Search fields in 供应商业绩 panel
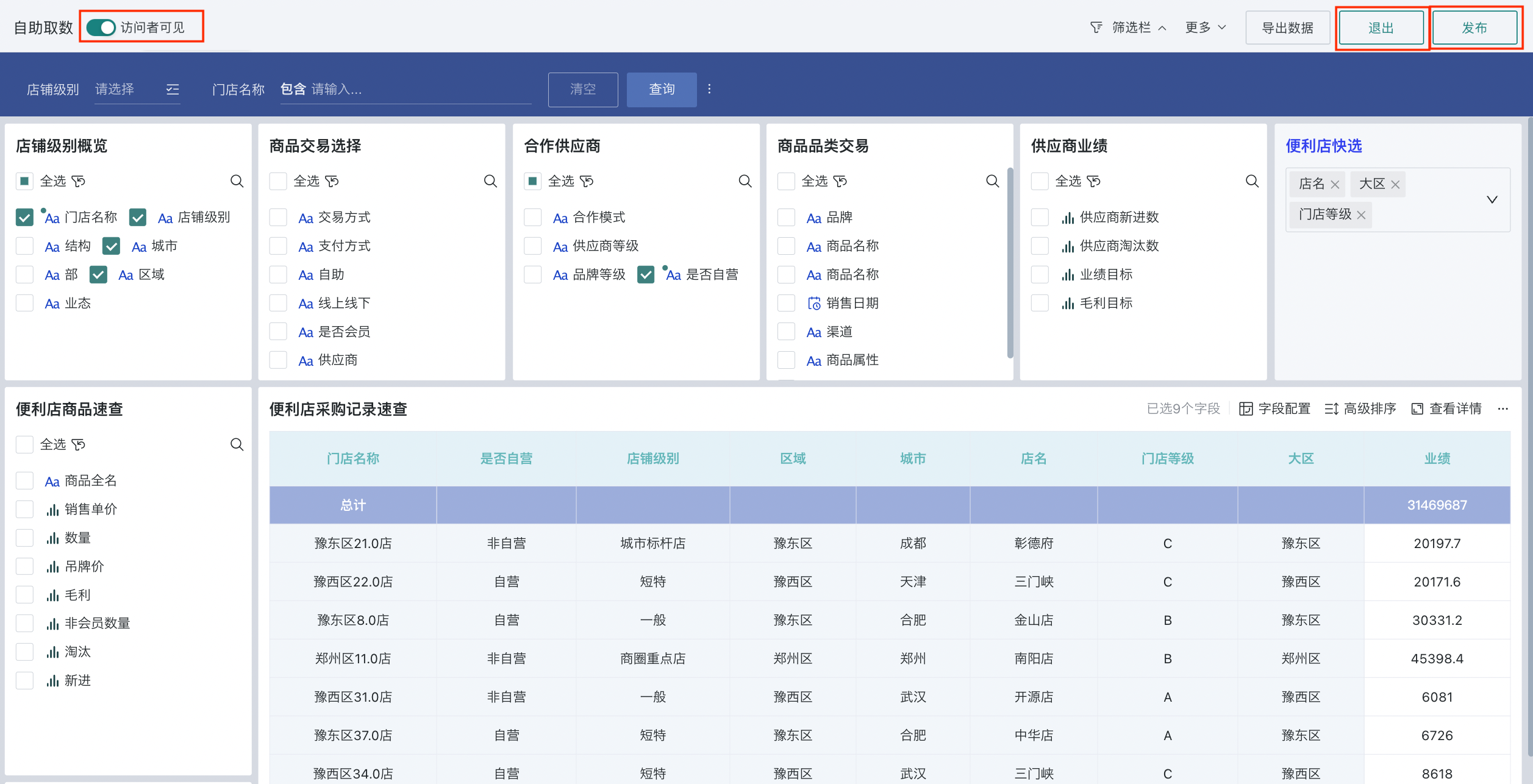Image resolution: width=1533 pixels, height=784 pixels. pyautogui.click(x=1252, y=181)
